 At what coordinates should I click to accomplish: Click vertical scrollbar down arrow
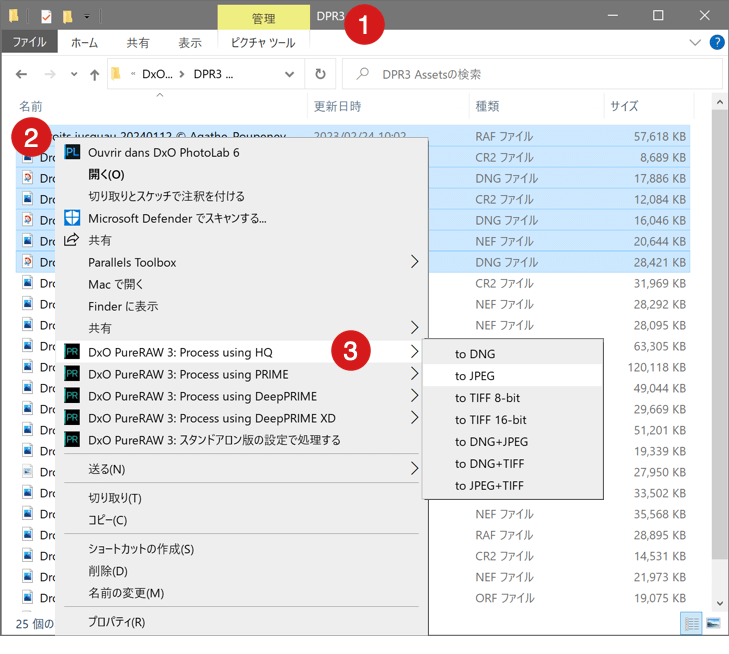(x=720, y=603)
